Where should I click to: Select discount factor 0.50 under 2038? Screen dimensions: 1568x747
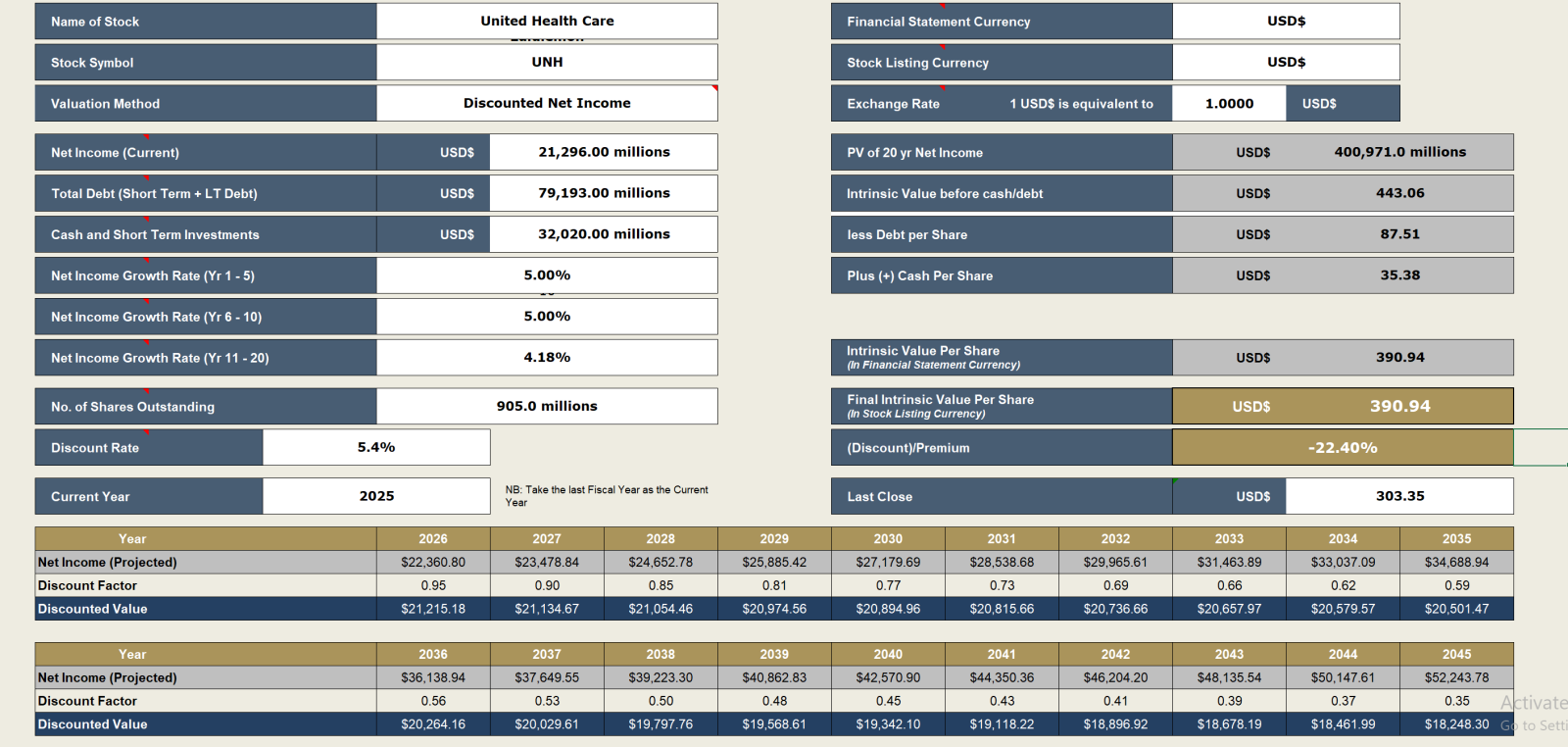tap(661, 701)
